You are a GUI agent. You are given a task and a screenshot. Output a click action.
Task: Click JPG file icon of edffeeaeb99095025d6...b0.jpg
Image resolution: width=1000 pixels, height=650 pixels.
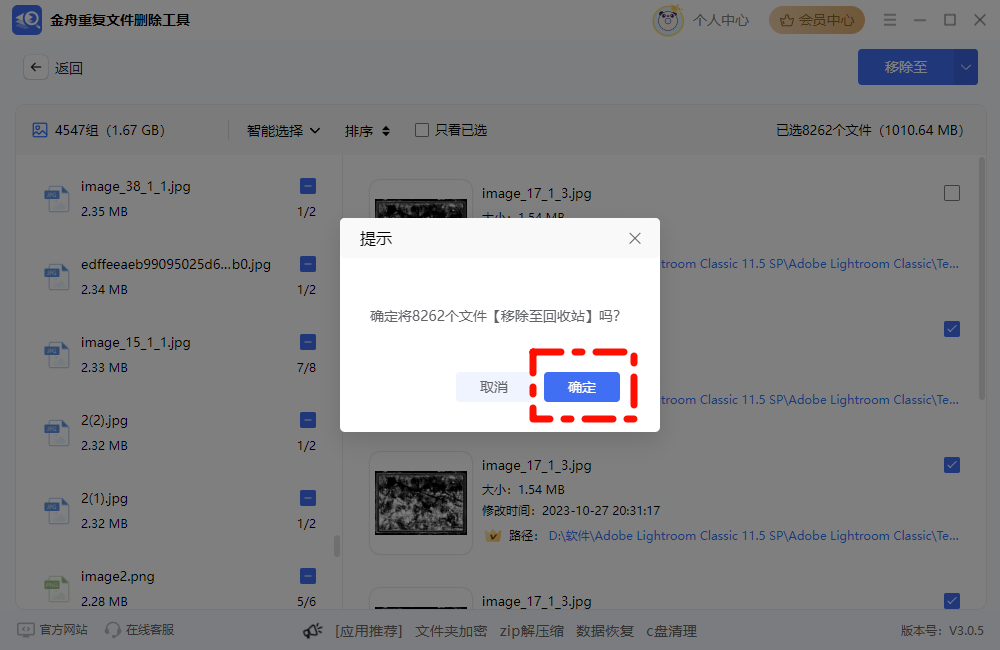(56, 277)
